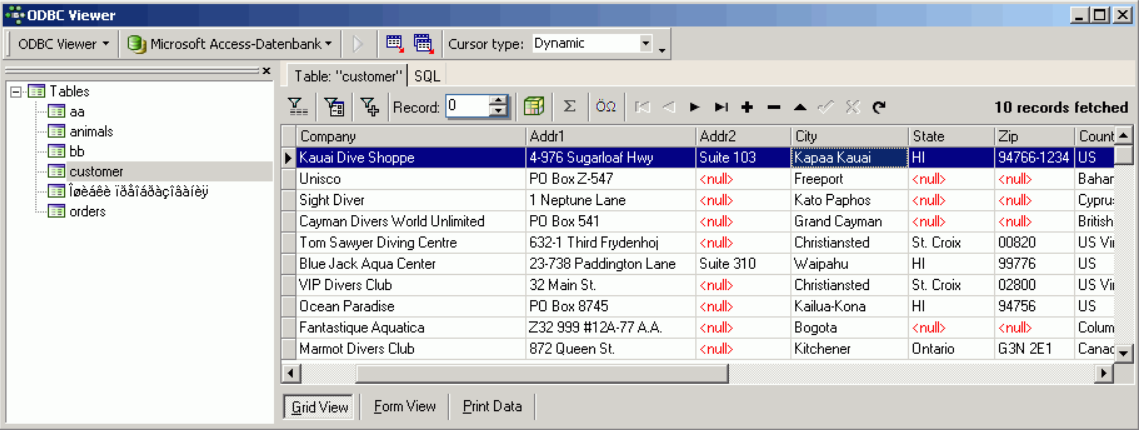Viewport: 1140px width, 431px height.
Task: Click the horizontal scrollbar right arrow
Action: (x=1105, y=373)
